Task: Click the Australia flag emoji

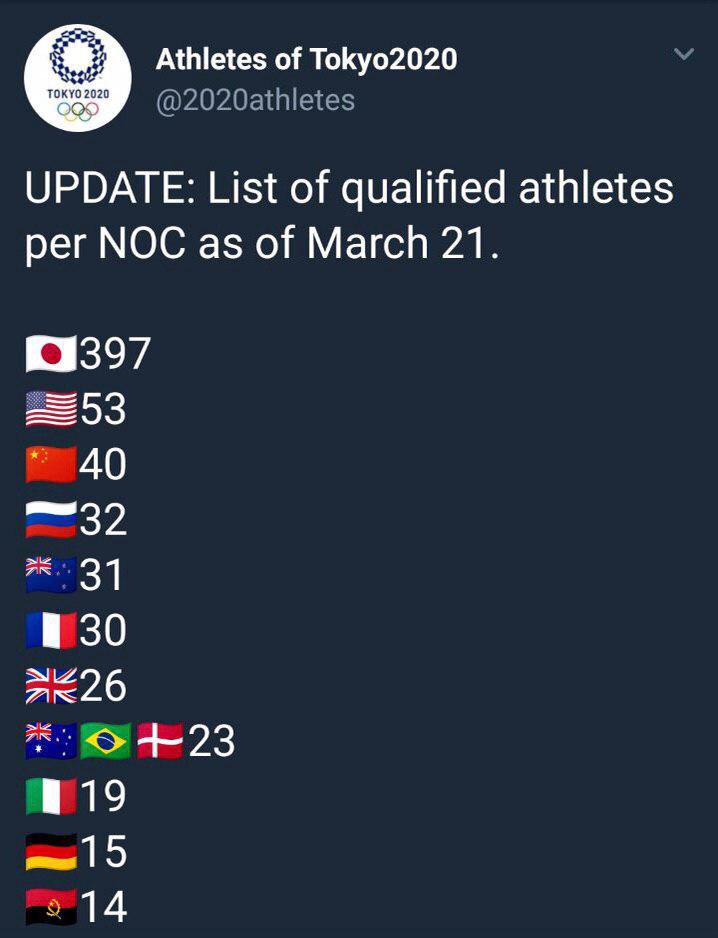Action: pos(51,742)
